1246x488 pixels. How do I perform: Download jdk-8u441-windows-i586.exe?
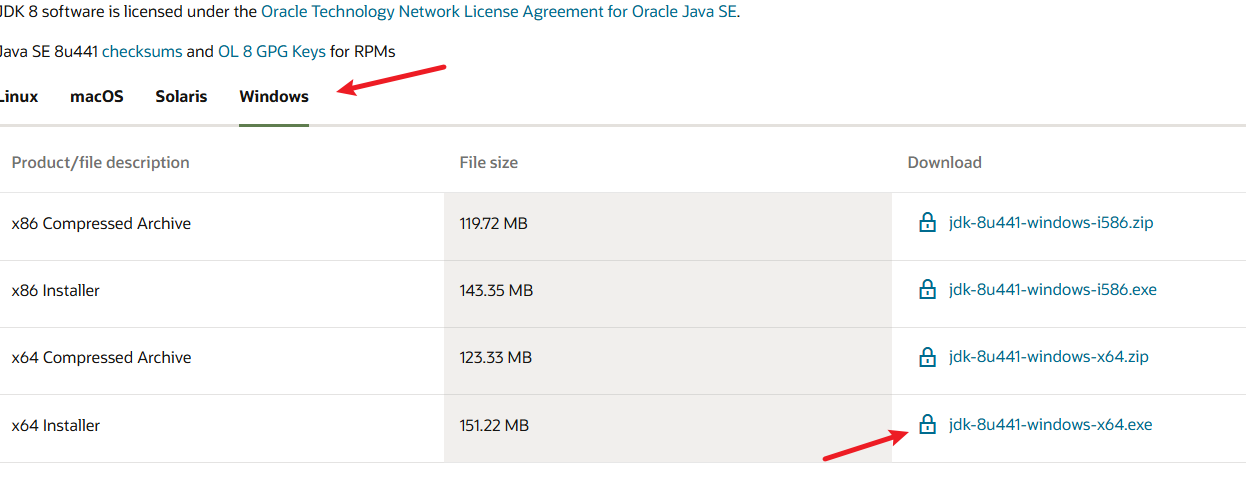pyautogui.click(x=1053, y=289)
